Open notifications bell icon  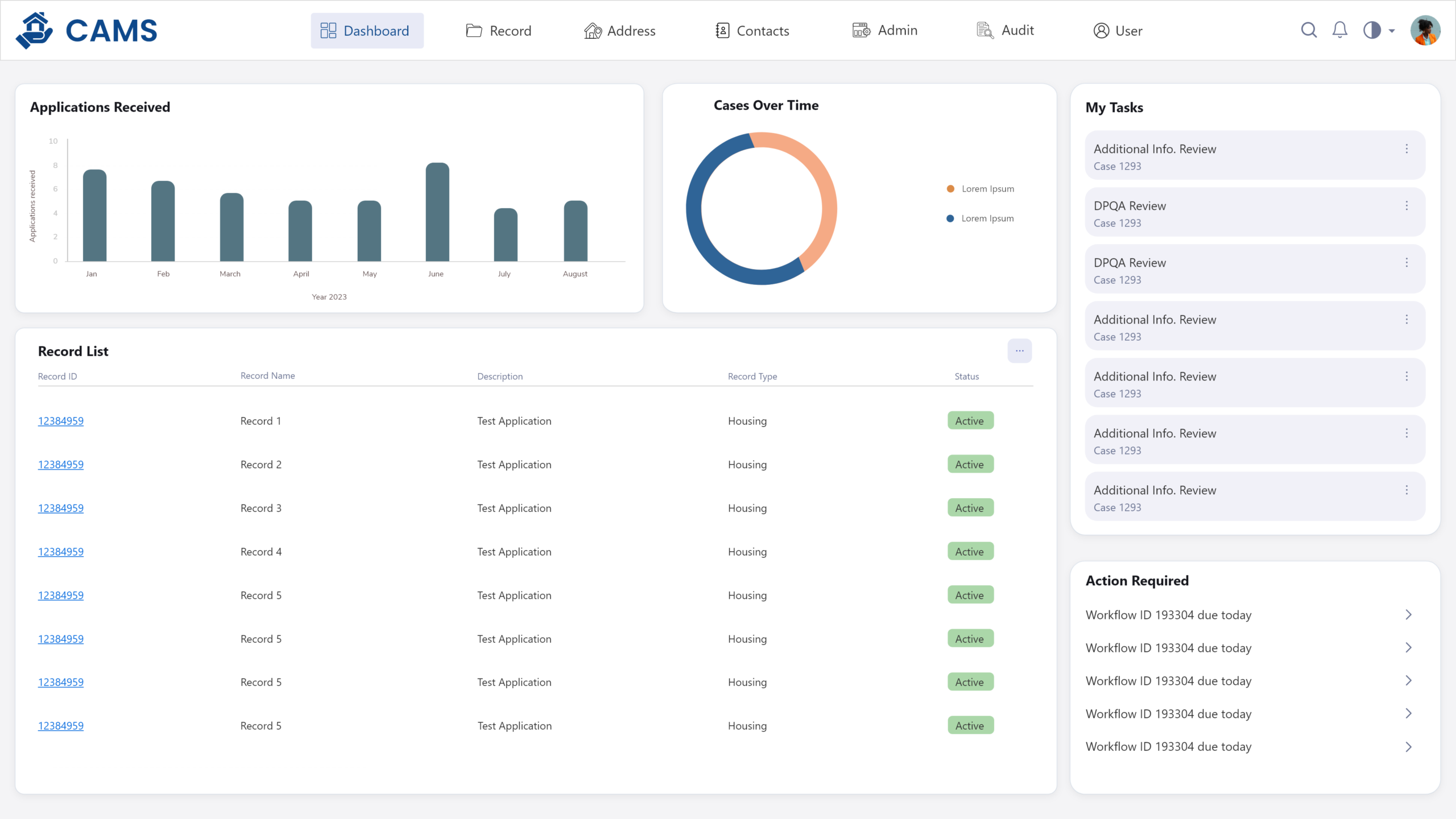(1340, 30)
